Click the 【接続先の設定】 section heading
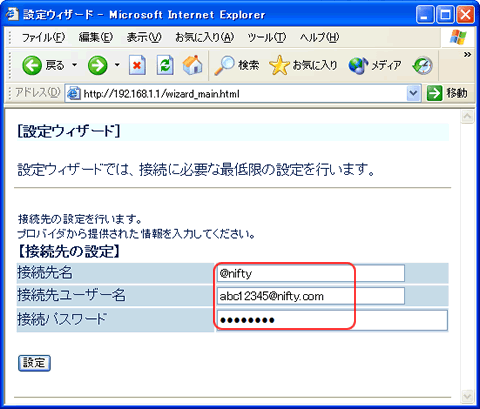Screen dimensions: 480x409 point(69,251)
